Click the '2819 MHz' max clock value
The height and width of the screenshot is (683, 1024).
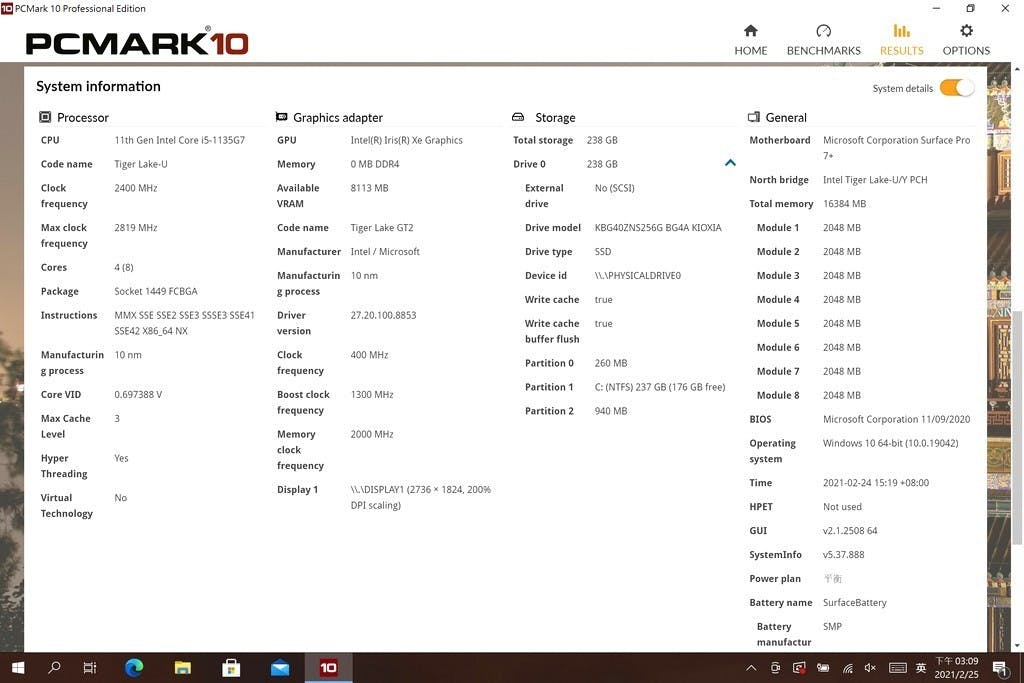point(136,227)
